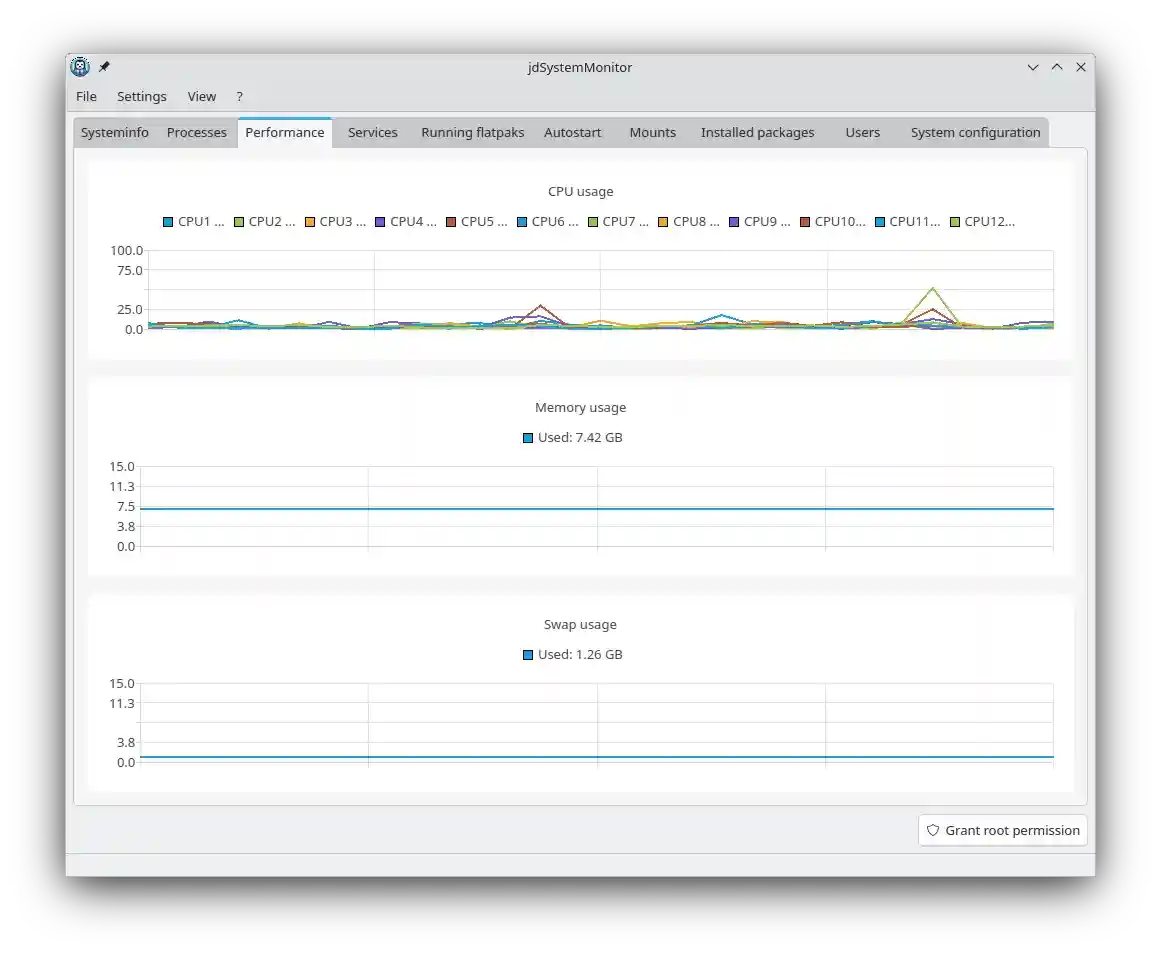The width and height of the screenshot is (1161, 954).
Task: Click the shield icon on Grant root permission
Action: 933,830
